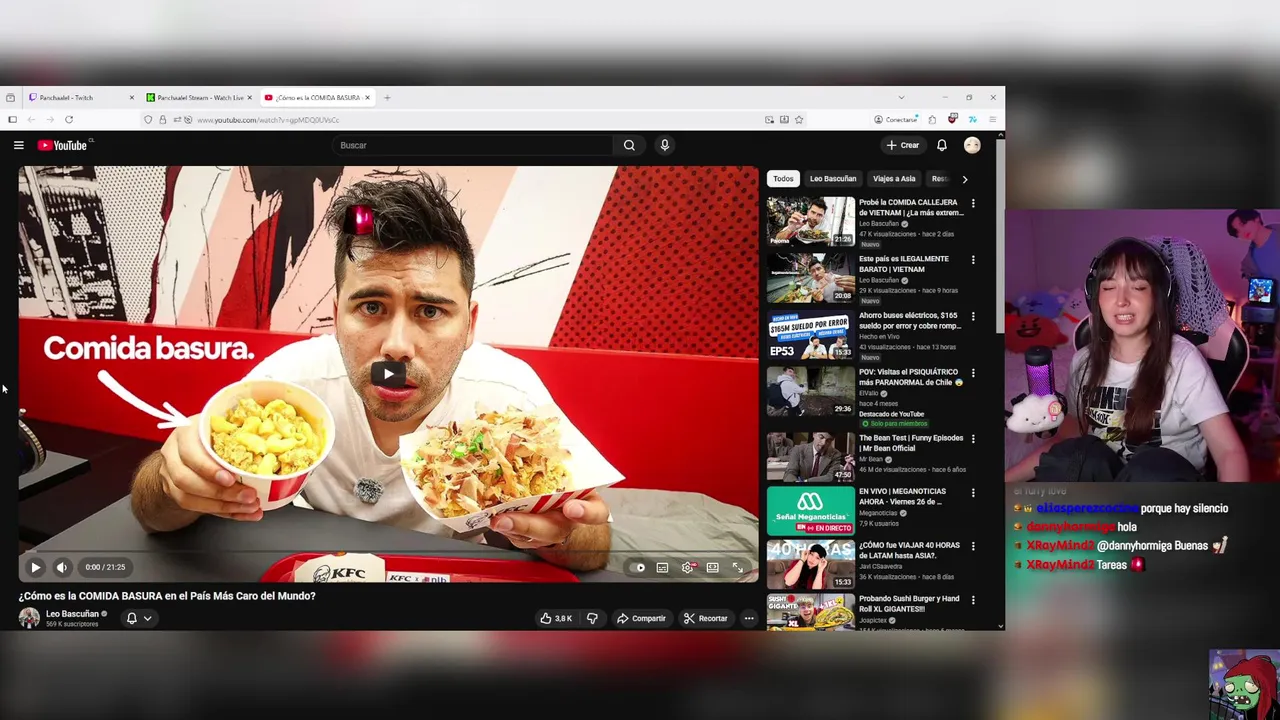Open Probando Sushi Burger video title

point(909,604)
